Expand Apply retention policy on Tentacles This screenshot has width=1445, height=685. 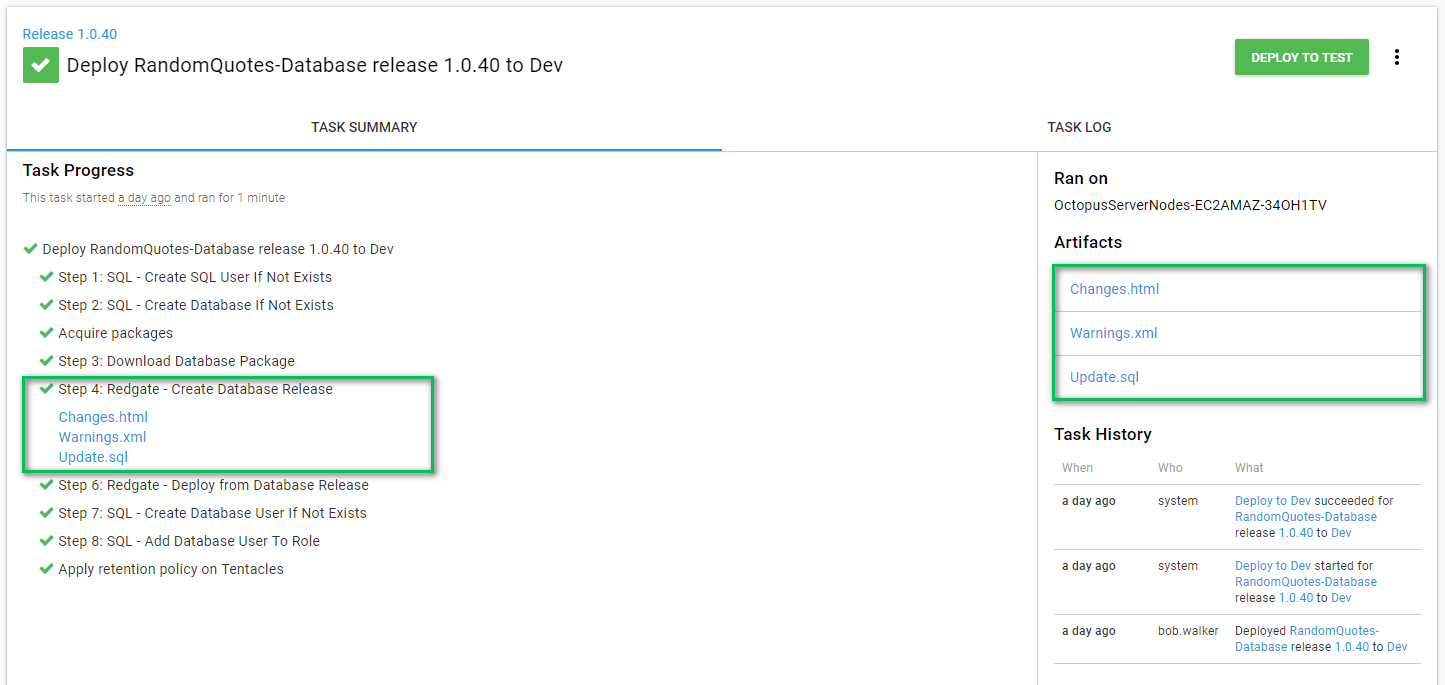[171, 569]
